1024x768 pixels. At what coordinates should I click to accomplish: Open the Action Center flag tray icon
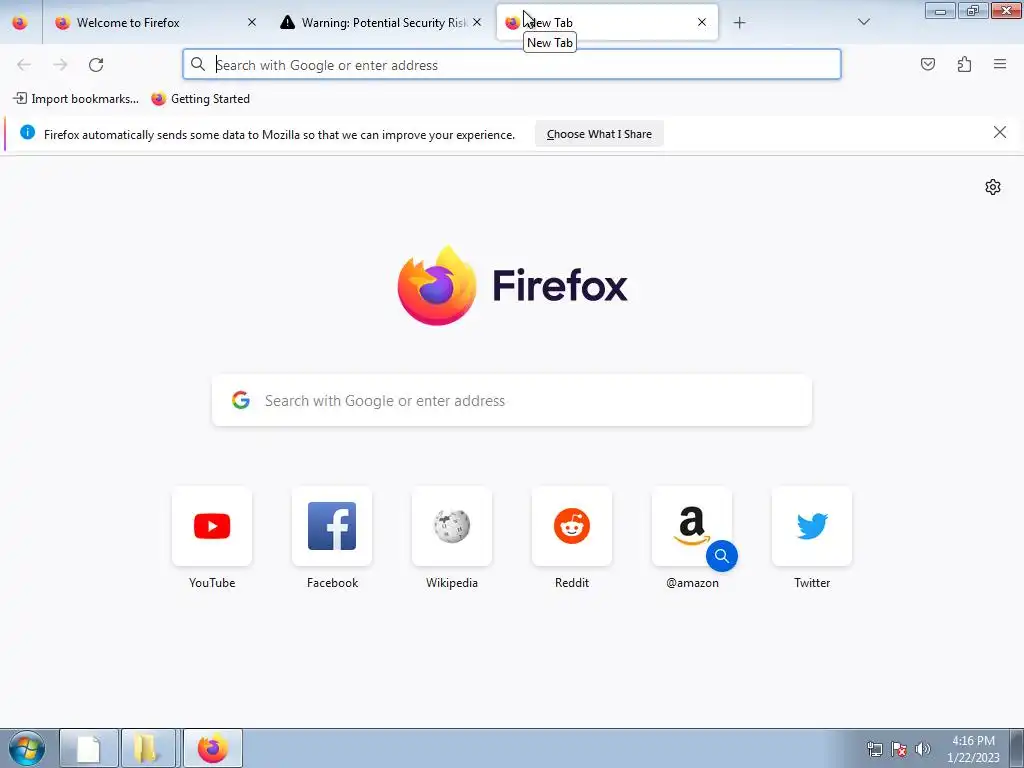tap(899, 749)
